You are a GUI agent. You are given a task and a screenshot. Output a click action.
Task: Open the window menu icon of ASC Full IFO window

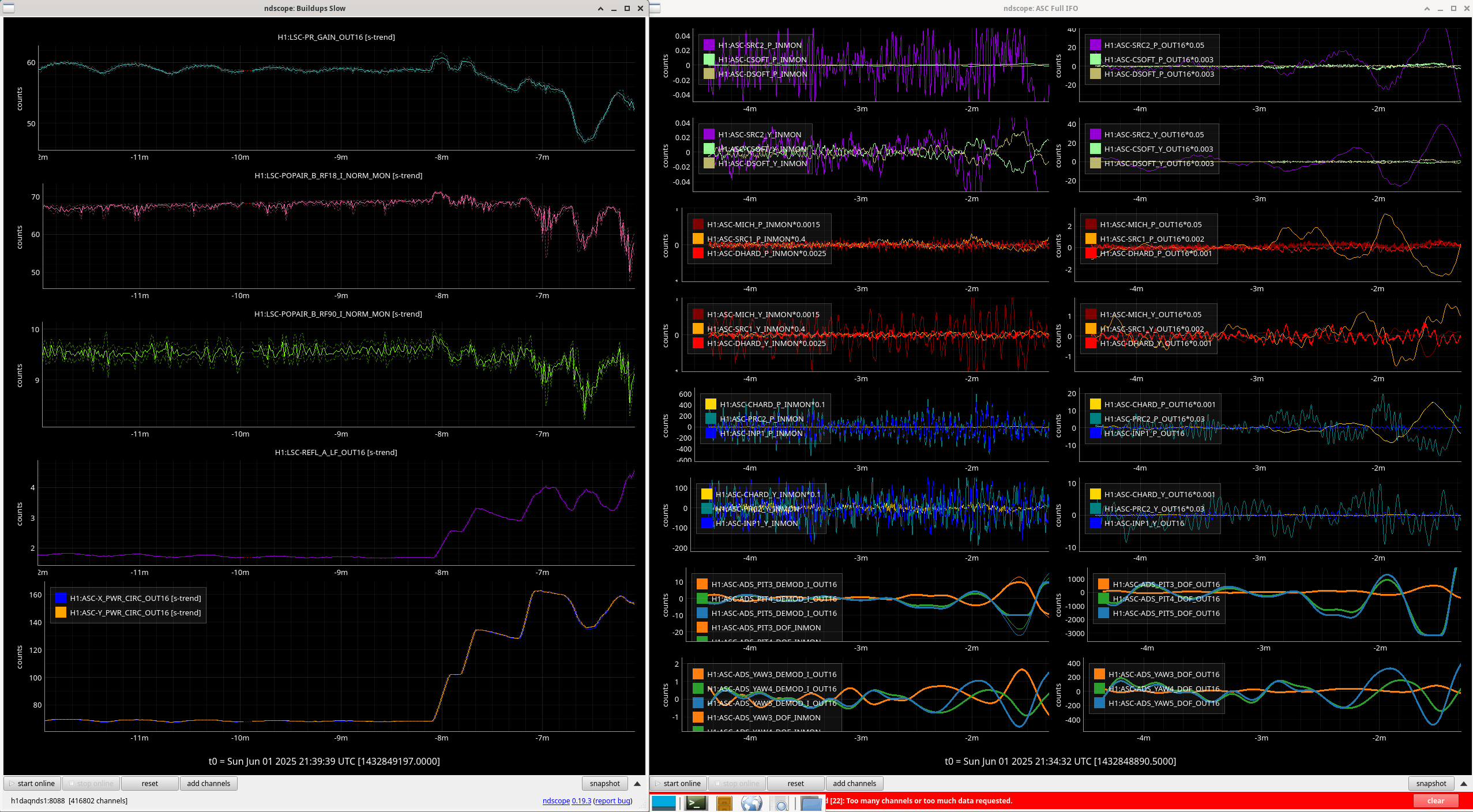pyautogui.click(x=655, y=8)
